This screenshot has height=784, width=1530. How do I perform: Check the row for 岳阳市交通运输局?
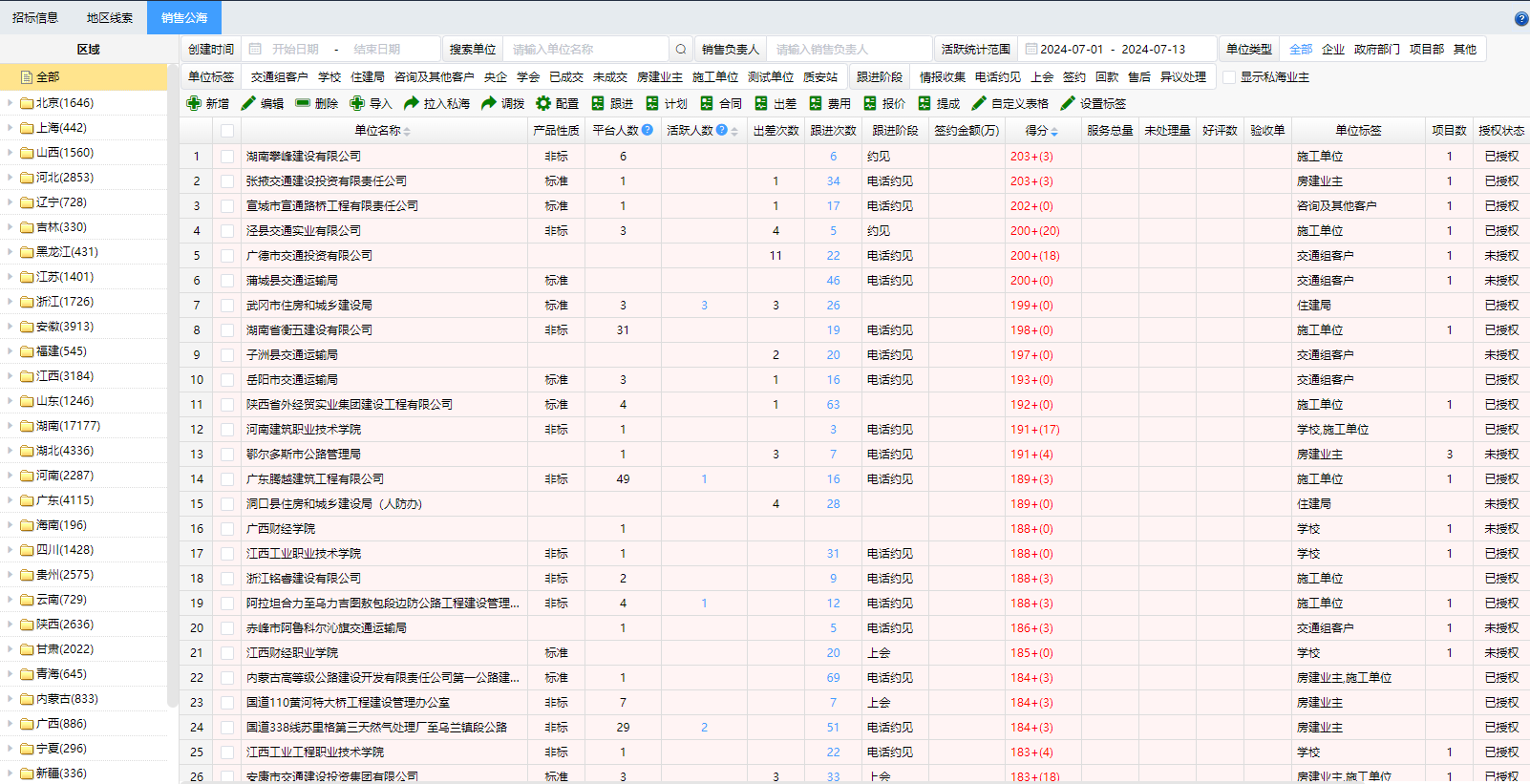coord(227,379)
